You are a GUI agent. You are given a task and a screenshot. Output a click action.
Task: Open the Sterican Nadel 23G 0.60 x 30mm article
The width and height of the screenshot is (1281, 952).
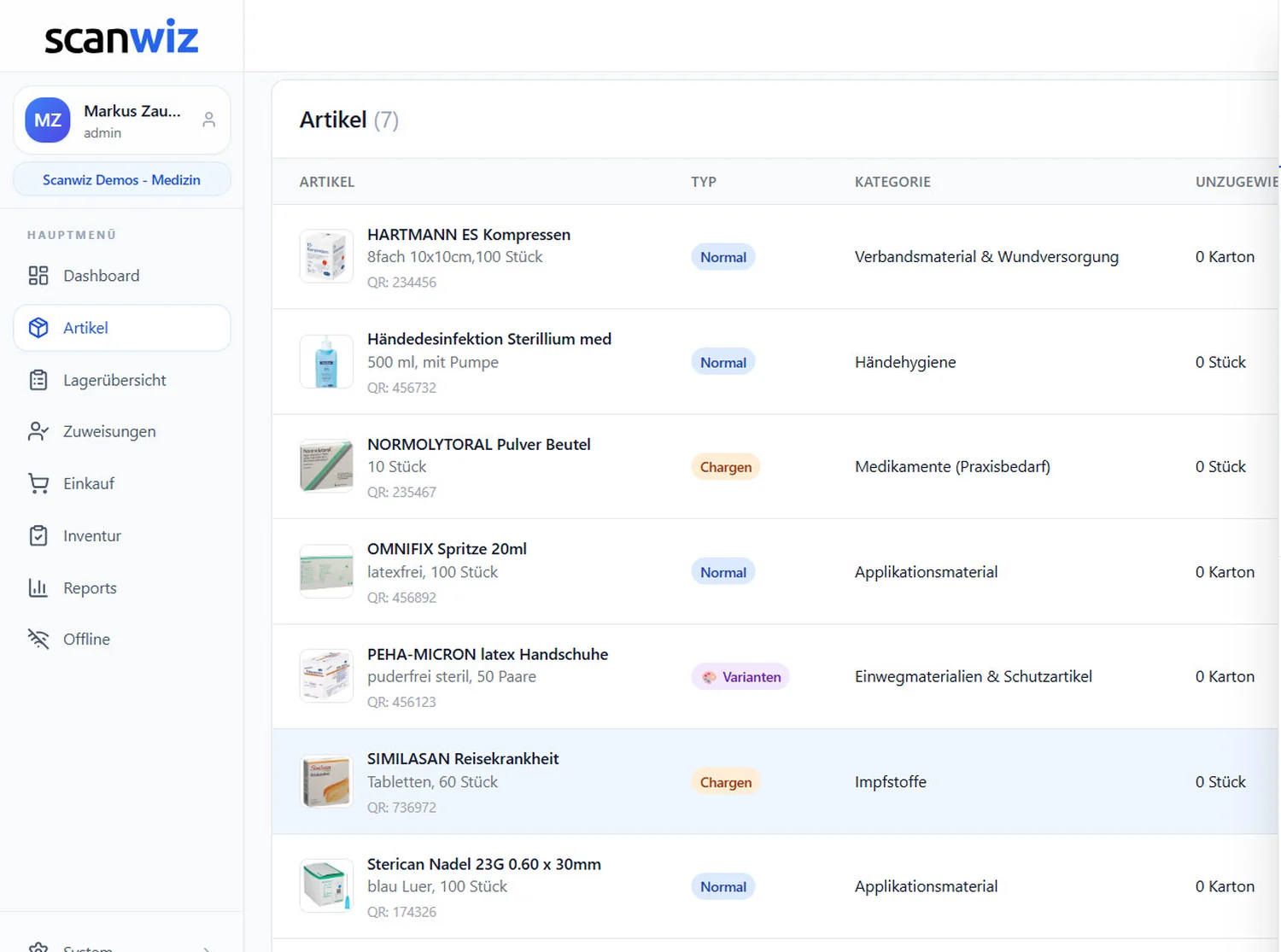pos(484,864)
